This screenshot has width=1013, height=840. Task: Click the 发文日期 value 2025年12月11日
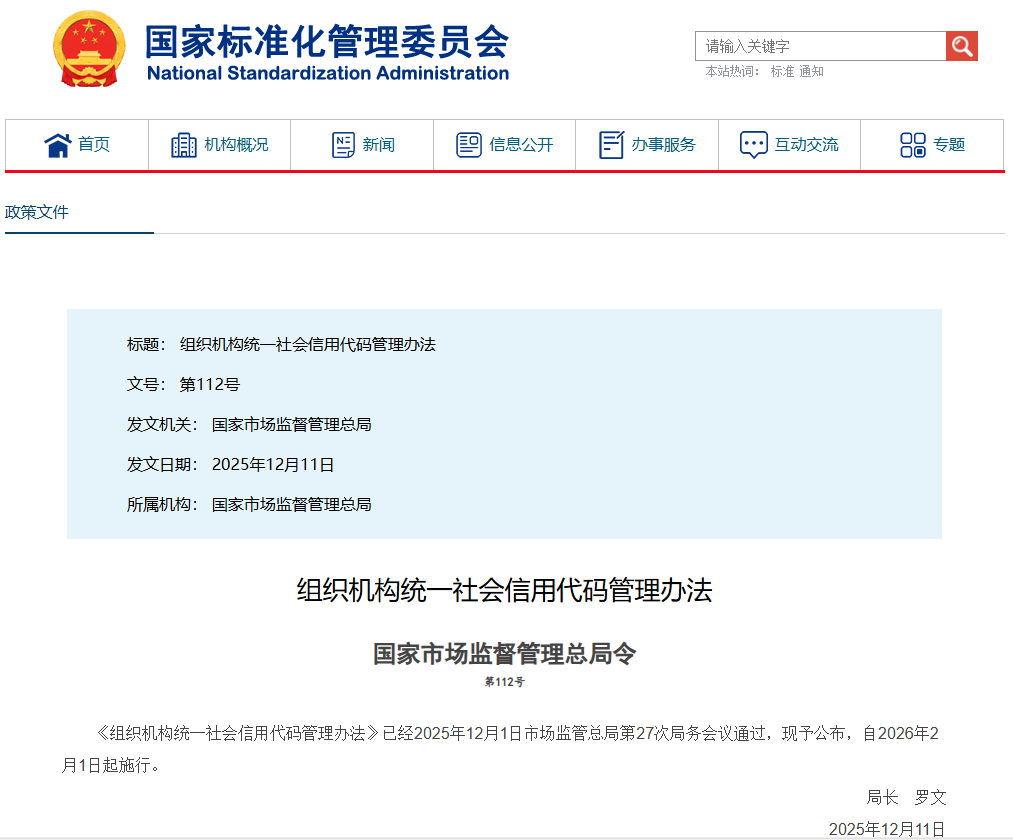pyautogui.click(x=273, y=464)
